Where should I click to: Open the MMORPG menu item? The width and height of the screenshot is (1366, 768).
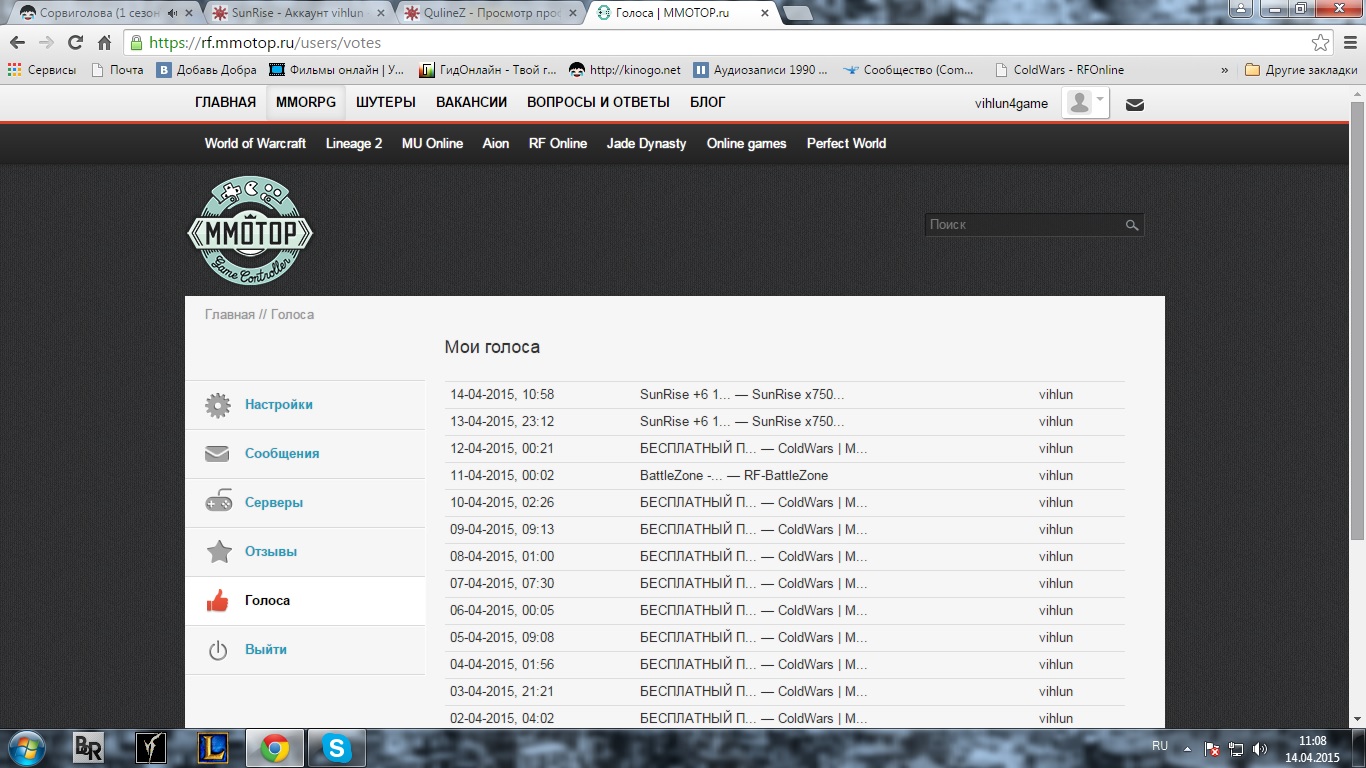pos(306,102)
